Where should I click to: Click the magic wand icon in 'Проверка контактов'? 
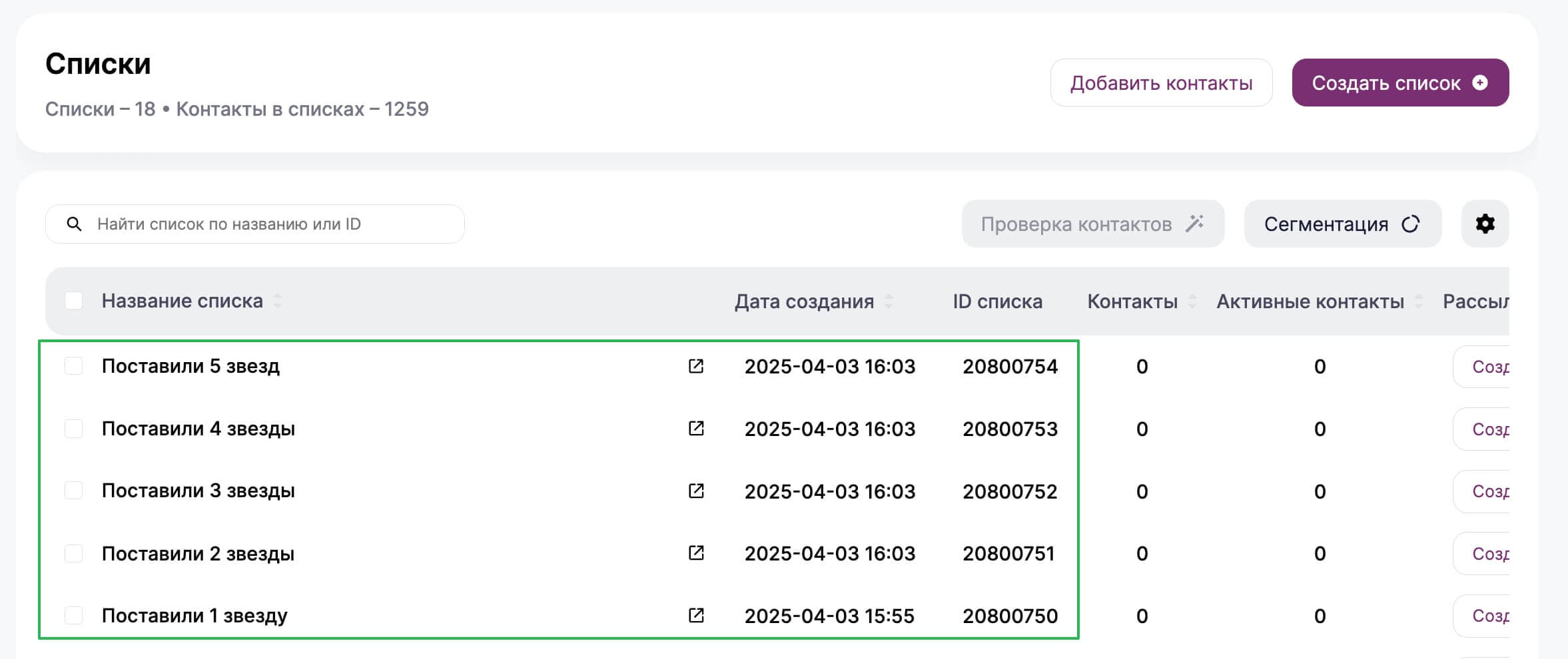pos(1195,223)
